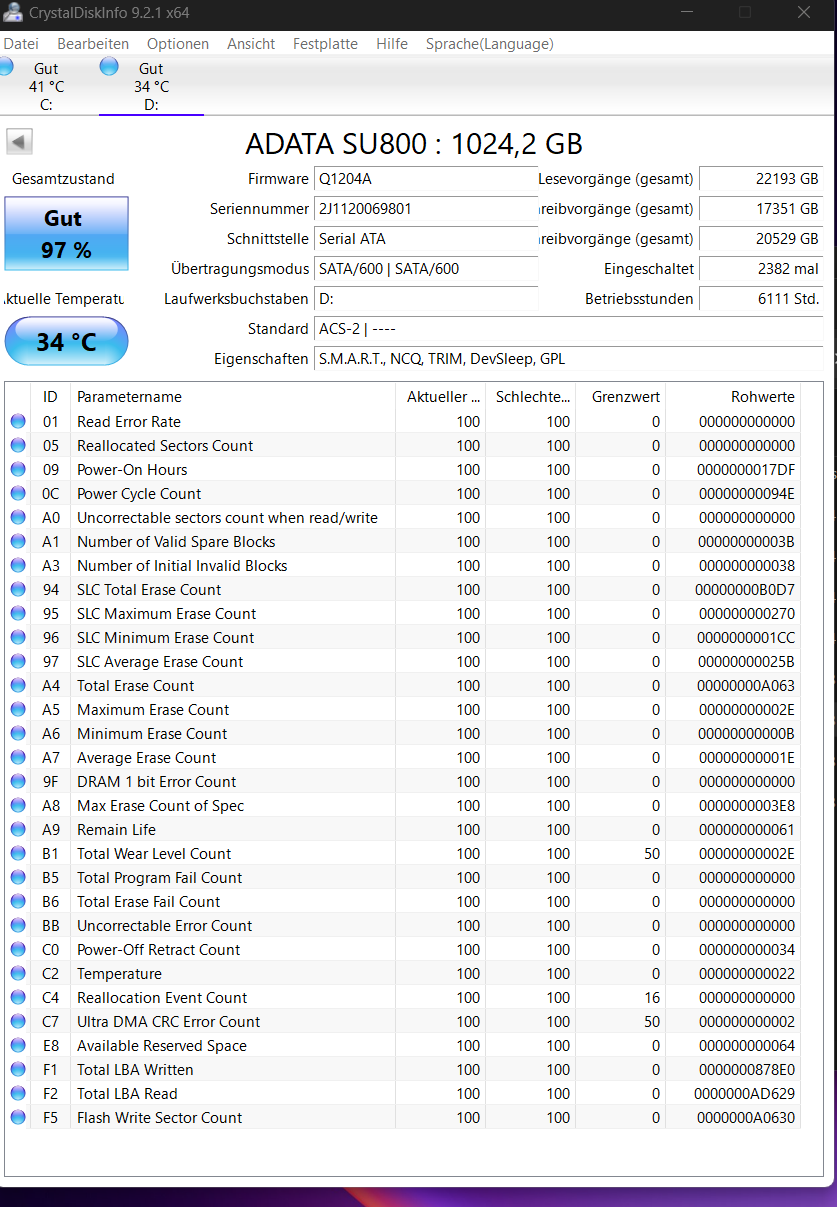837x1207 pixels.
Task: Click status icon of Power-On Hours row
Action: [18, 470]
